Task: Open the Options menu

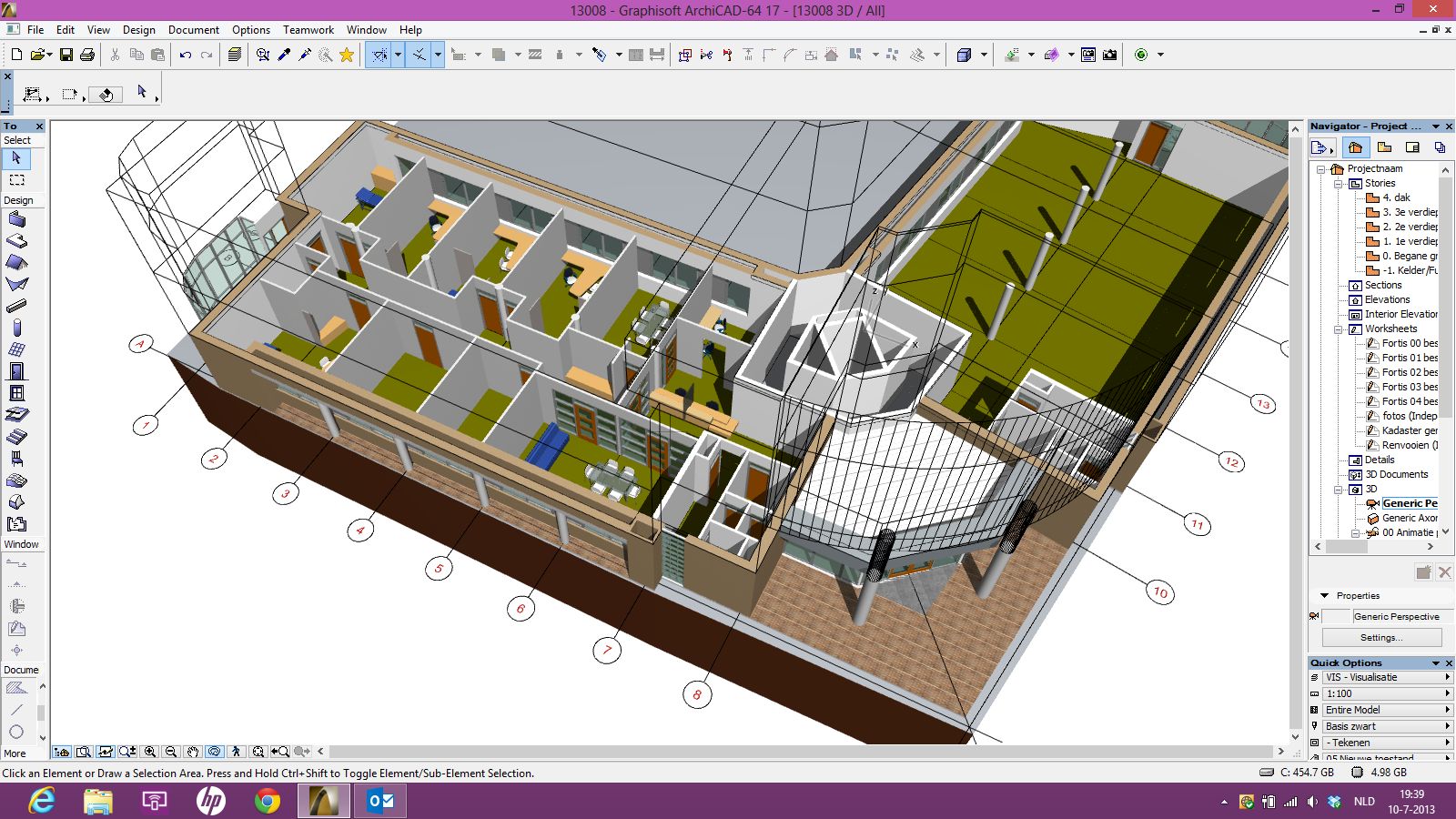Action: point(251,30)
